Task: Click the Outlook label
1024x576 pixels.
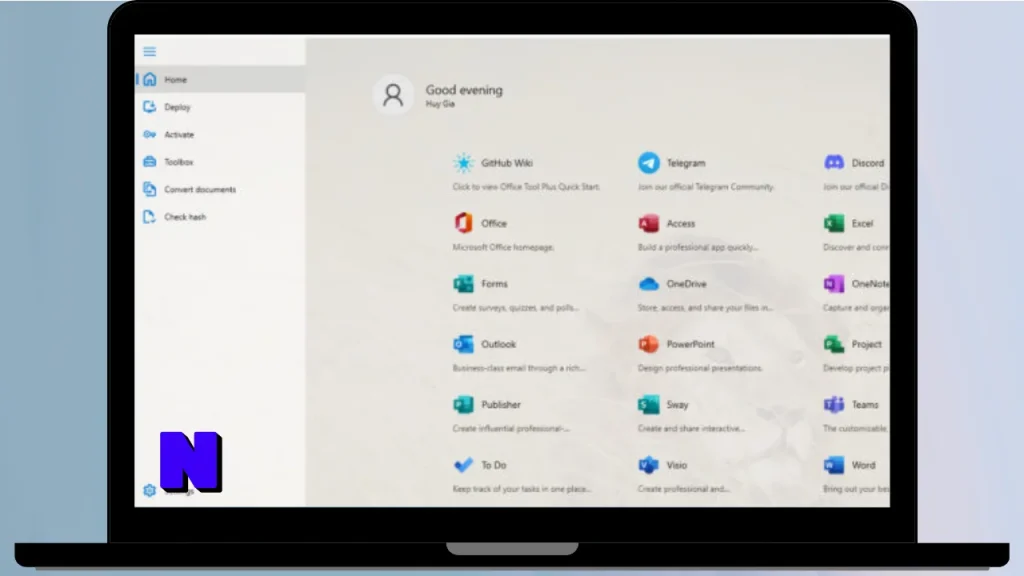Action: pyautogui.click(x=498, y=344)
